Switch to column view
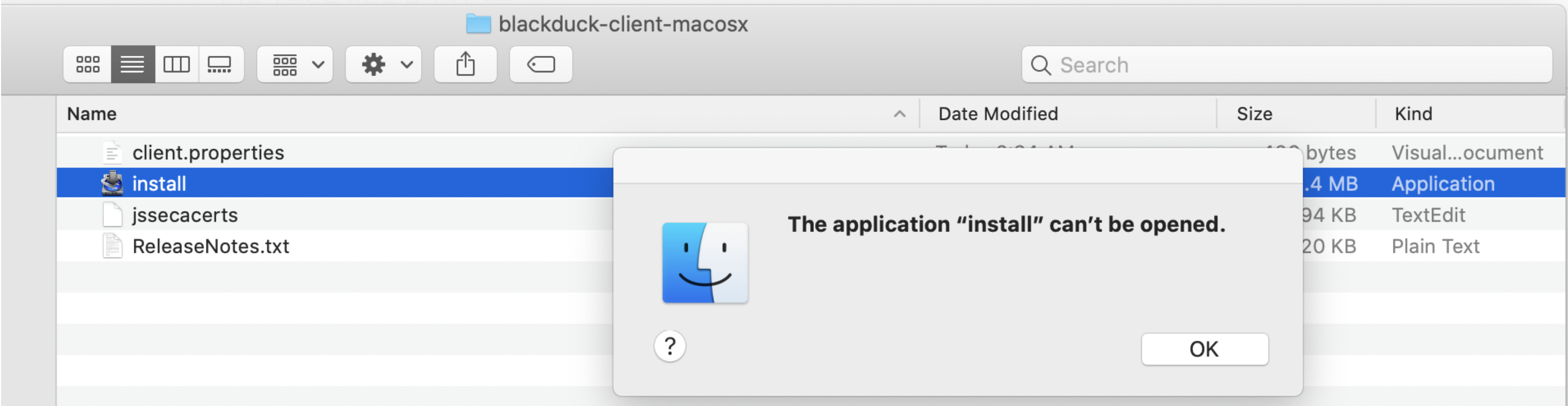The height and width of the screenshot is (406, 1568). click(x=177, y=64)
